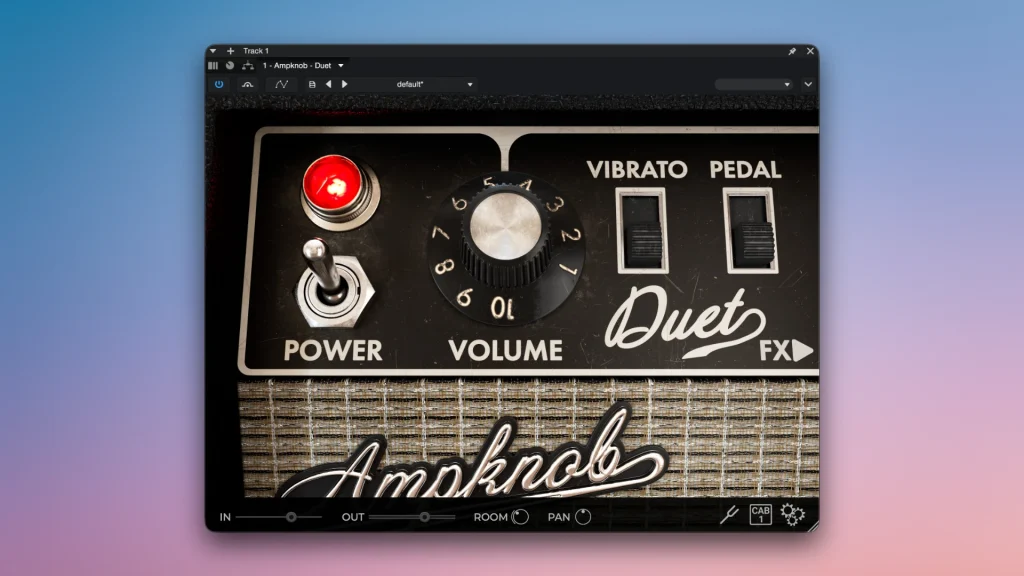This screenshot has height=576, width=1024.
Task: Click the round knob icon next to the bars
Action: (230, 65)
